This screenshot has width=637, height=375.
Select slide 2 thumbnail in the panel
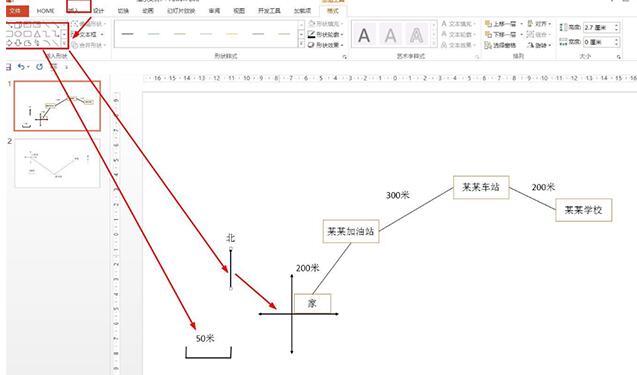(57, 163)
